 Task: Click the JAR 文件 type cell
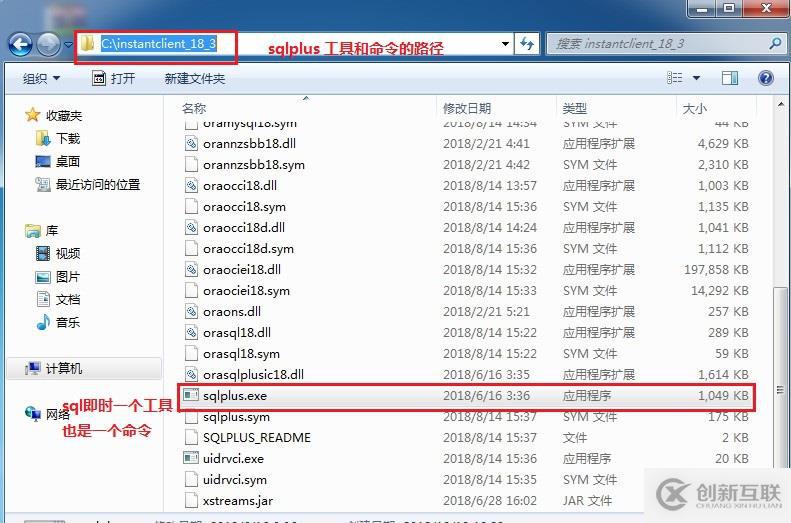tap(587, 501)
